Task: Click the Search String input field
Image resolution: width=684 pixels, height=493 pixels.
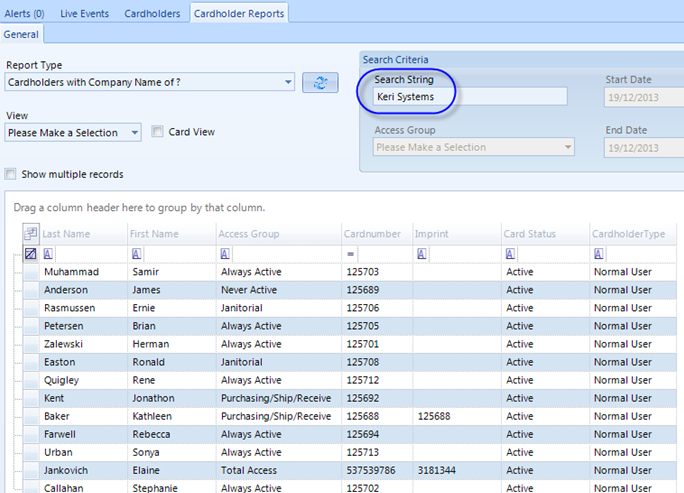Action: pos(468,97)
